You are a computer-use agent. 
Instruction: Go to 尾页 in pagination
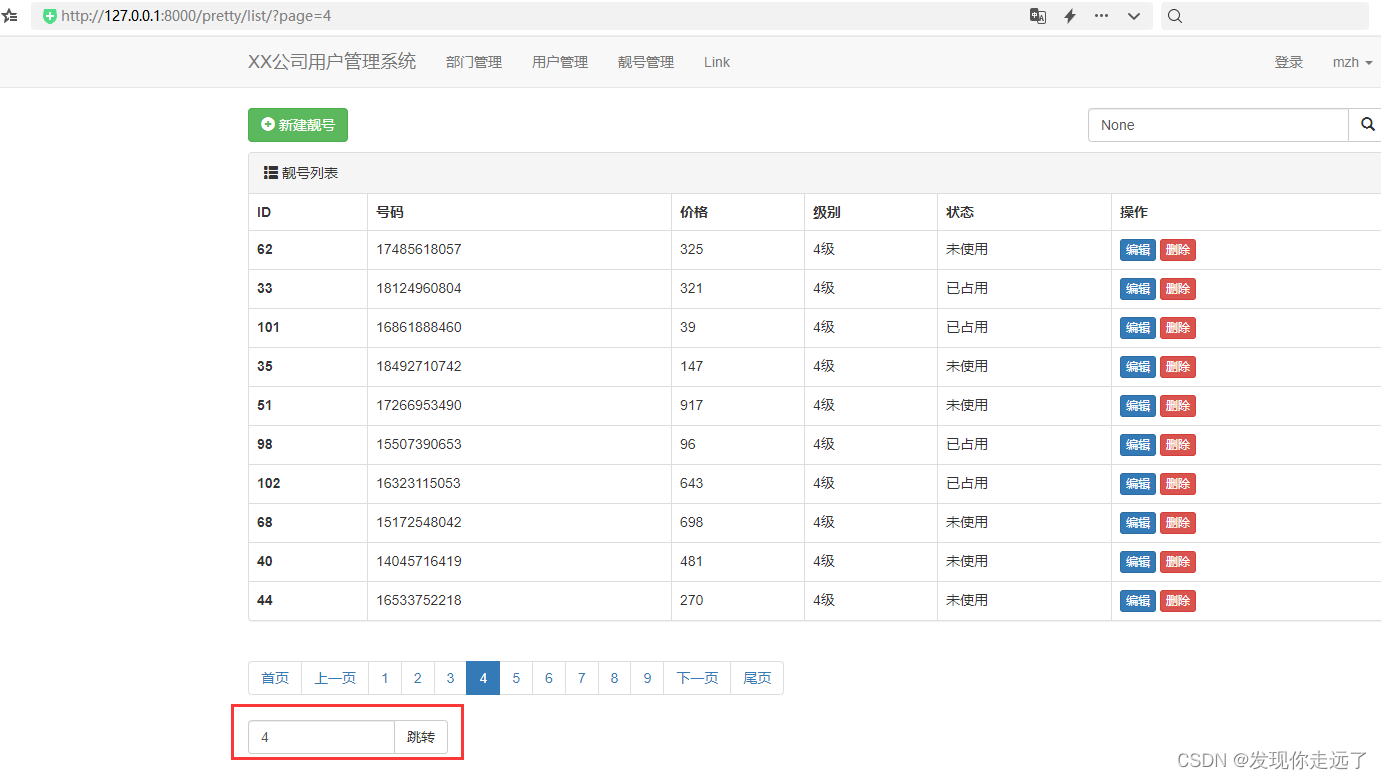[757, 678]
